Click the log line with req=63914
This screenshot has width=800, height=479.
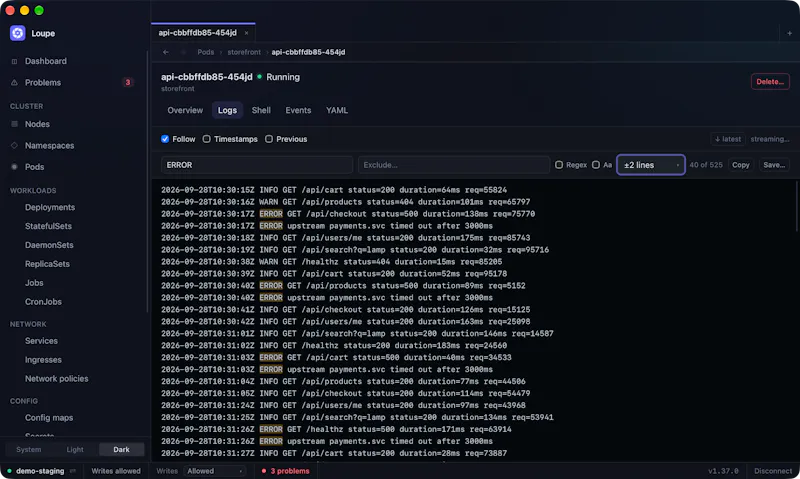tap(336, 430)
